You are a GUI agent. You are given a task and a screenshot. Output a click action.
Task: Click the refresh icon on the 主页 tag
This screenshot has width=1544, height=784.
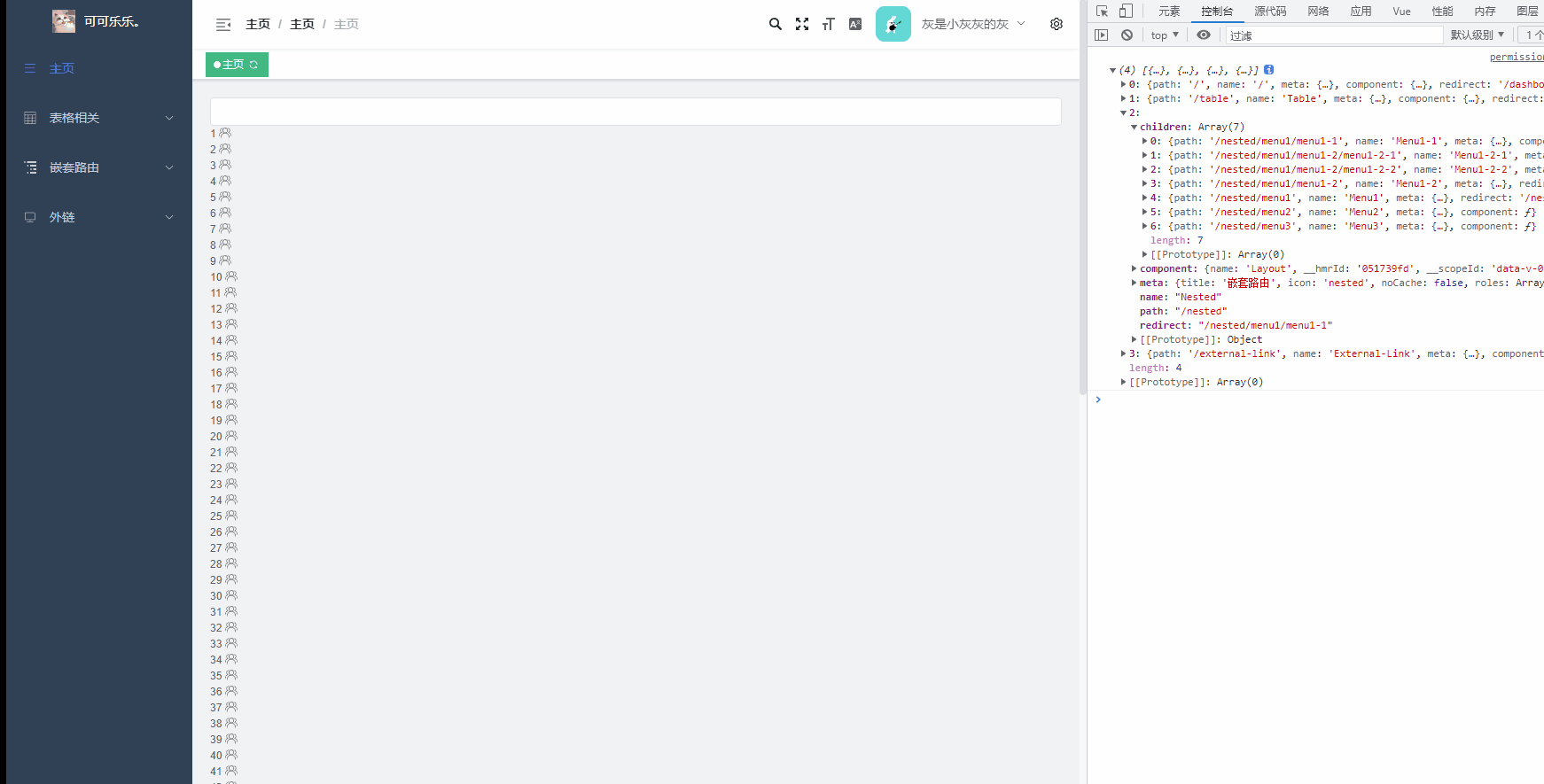(x=254, y=65)
